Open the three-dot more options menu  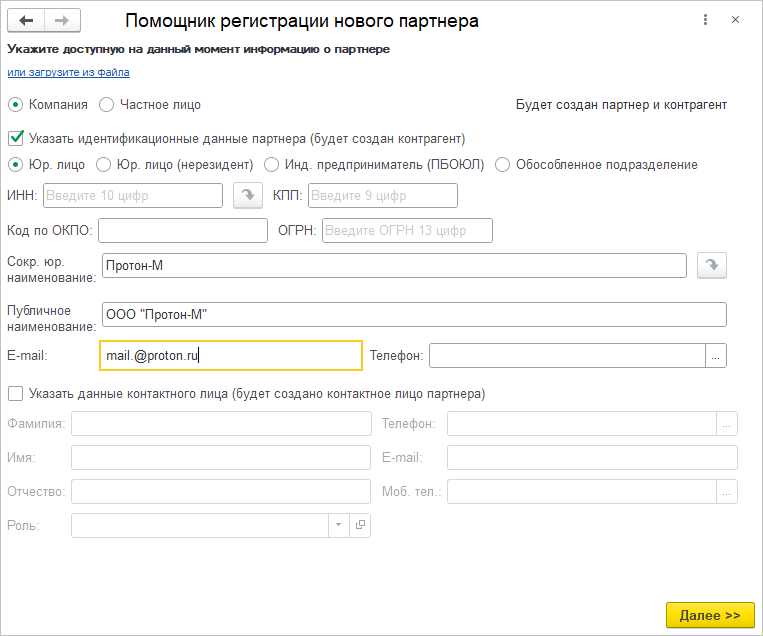(705, 21)
